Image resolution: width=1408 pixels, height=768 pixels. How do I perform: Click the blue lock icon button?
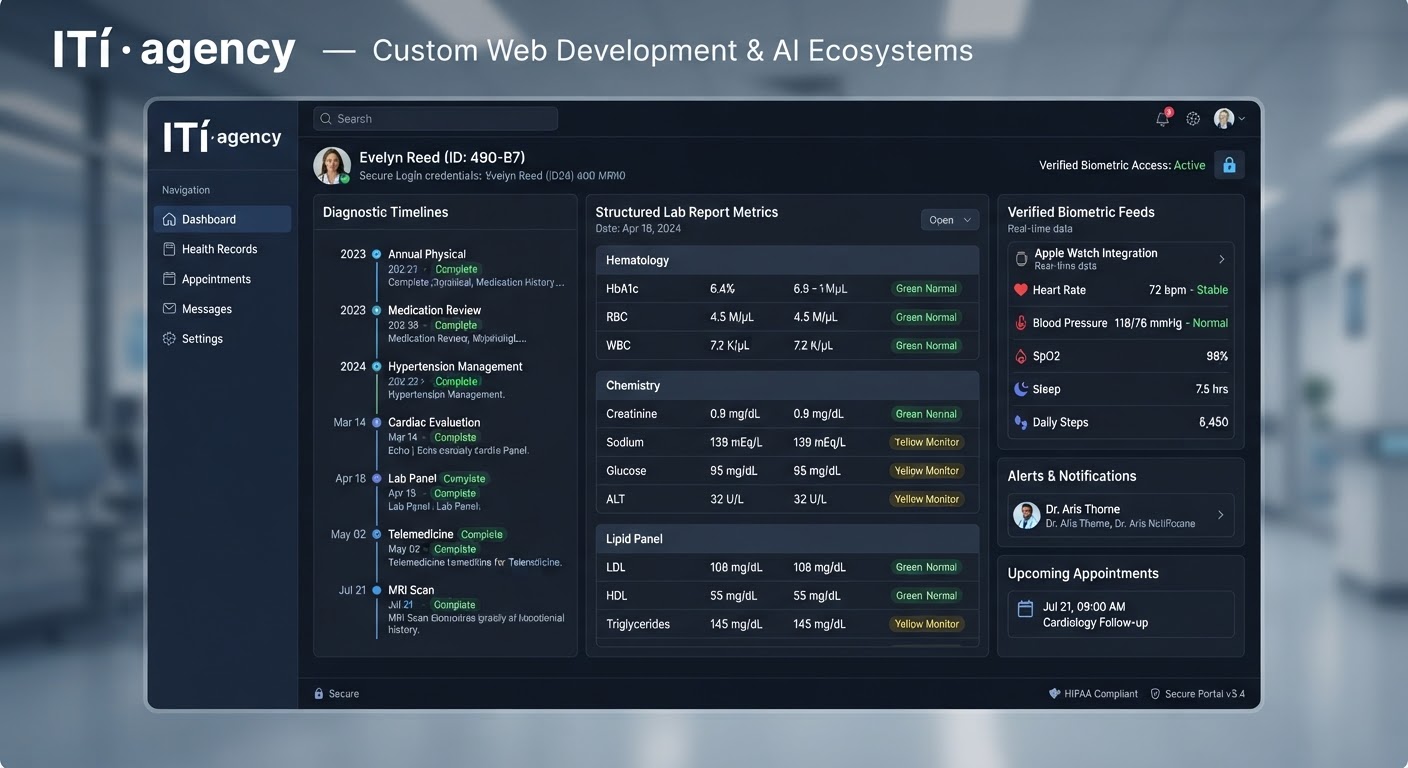click(x=1229, y=165)
